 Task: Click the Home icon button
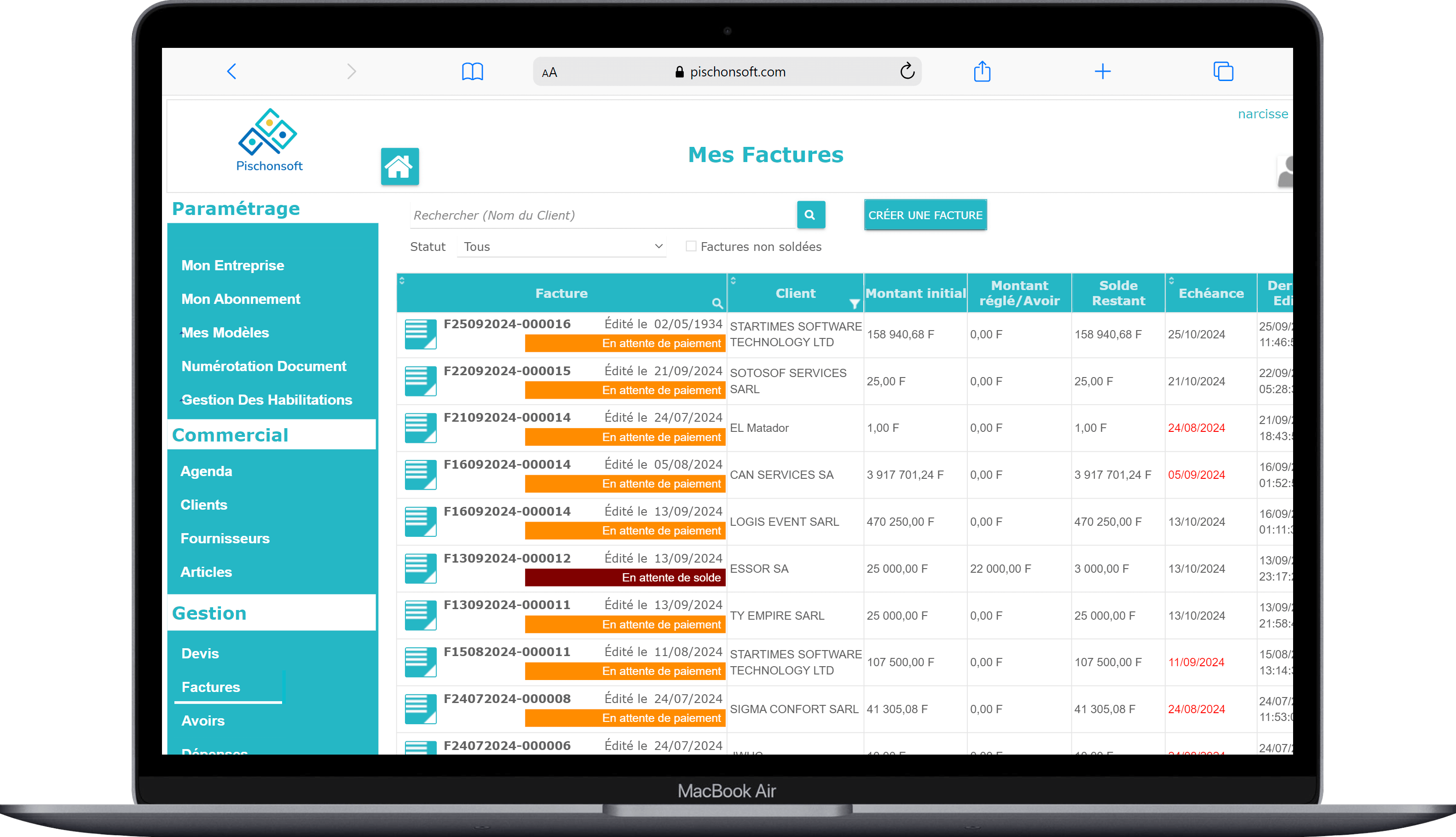(399, 167)
